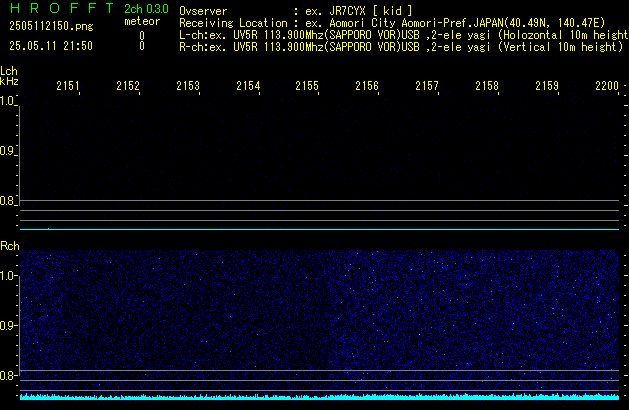Click the Rch cyan signal level trace

[x=319, y=397]
